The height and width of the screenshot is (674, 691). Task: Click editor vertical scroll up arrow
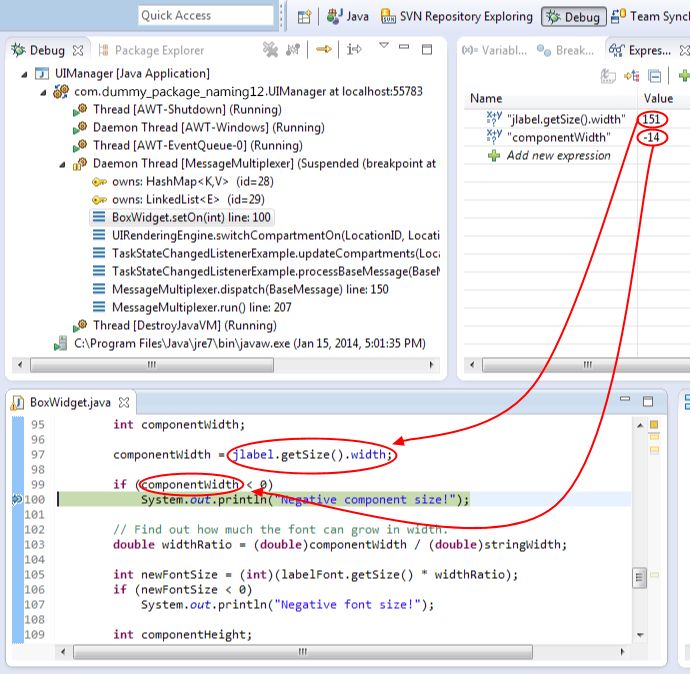(x=640, y=425)
